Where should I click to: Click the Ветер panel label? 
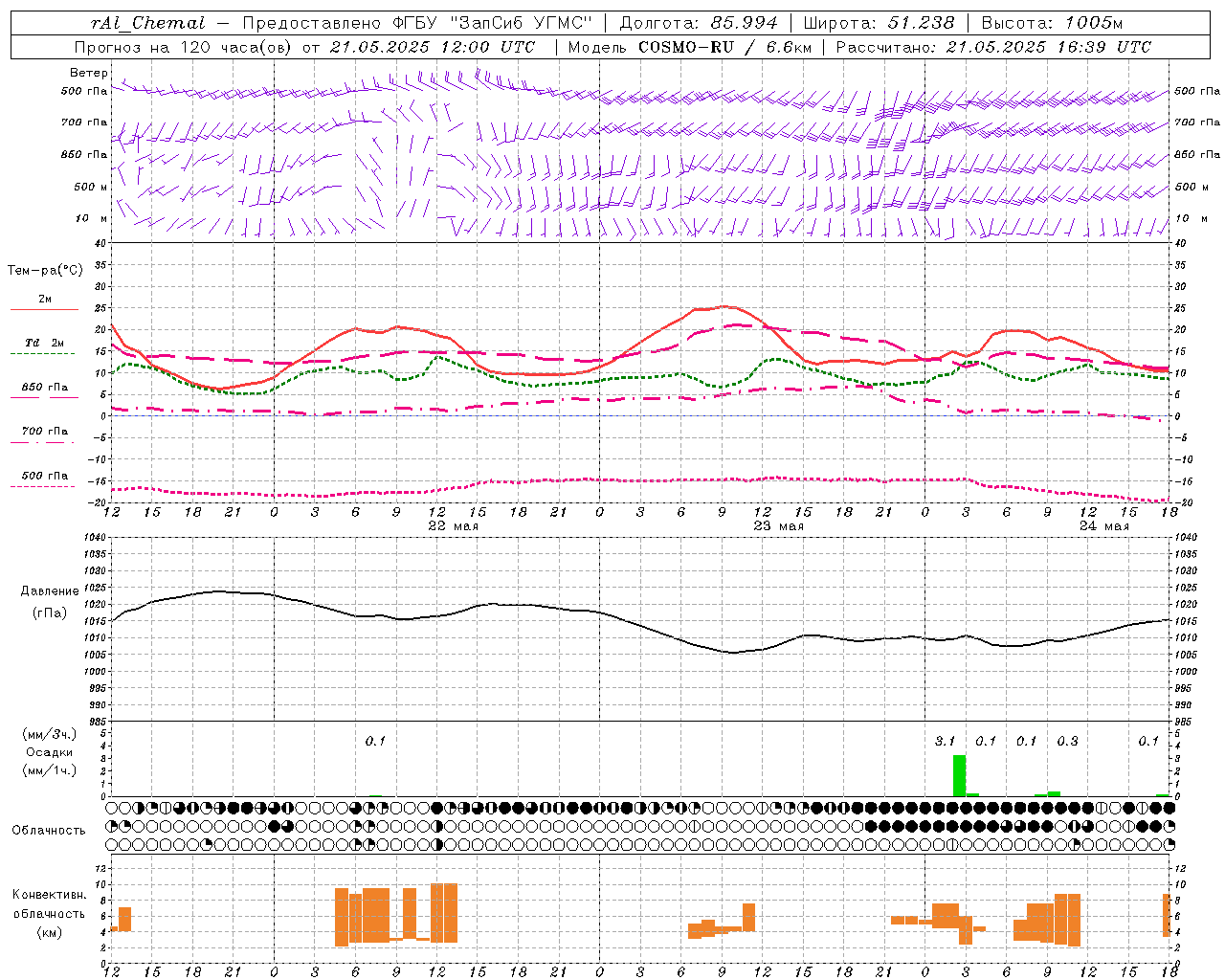89,73
